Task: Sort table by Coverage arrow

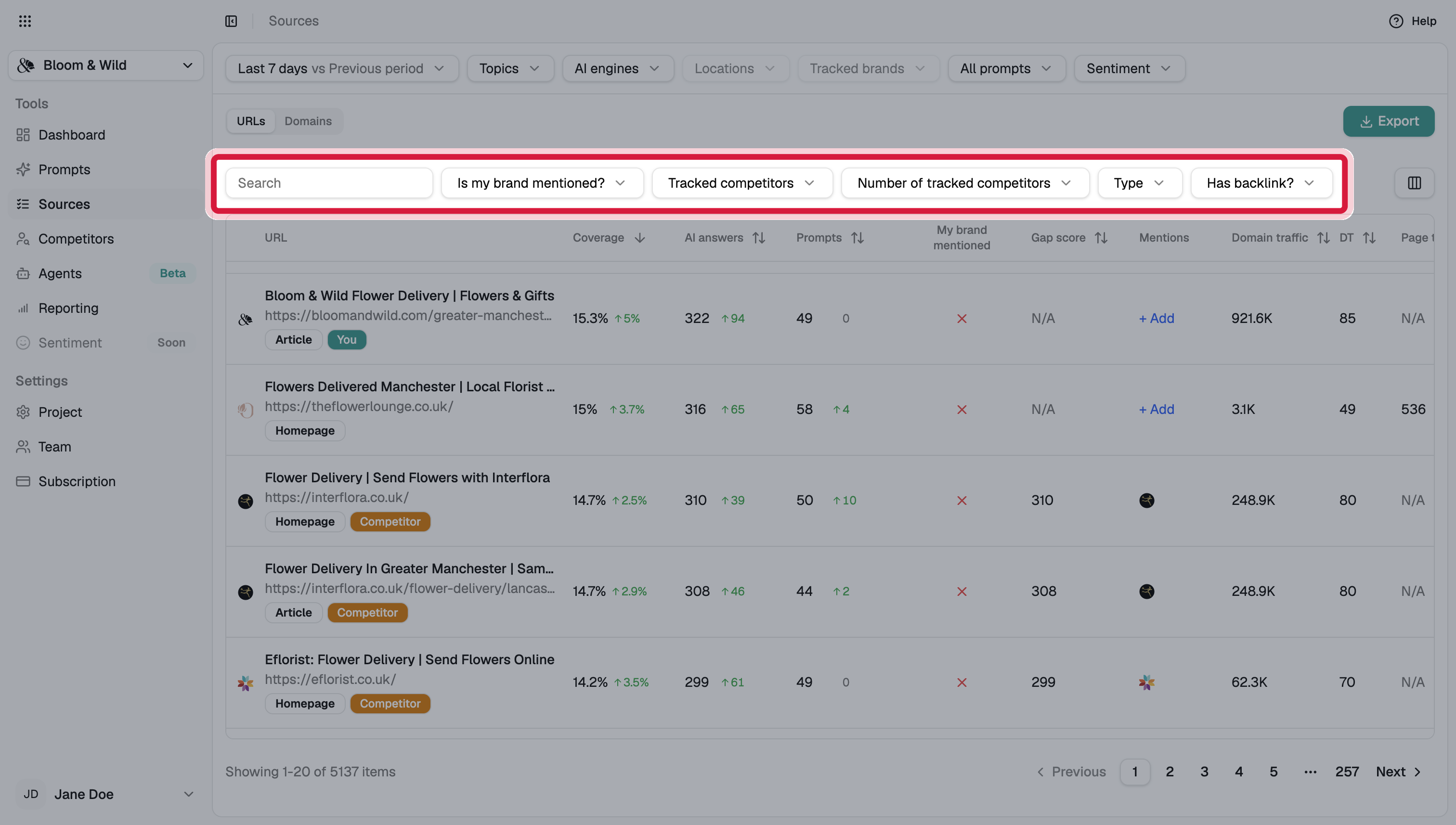Action: click(640, 238)
